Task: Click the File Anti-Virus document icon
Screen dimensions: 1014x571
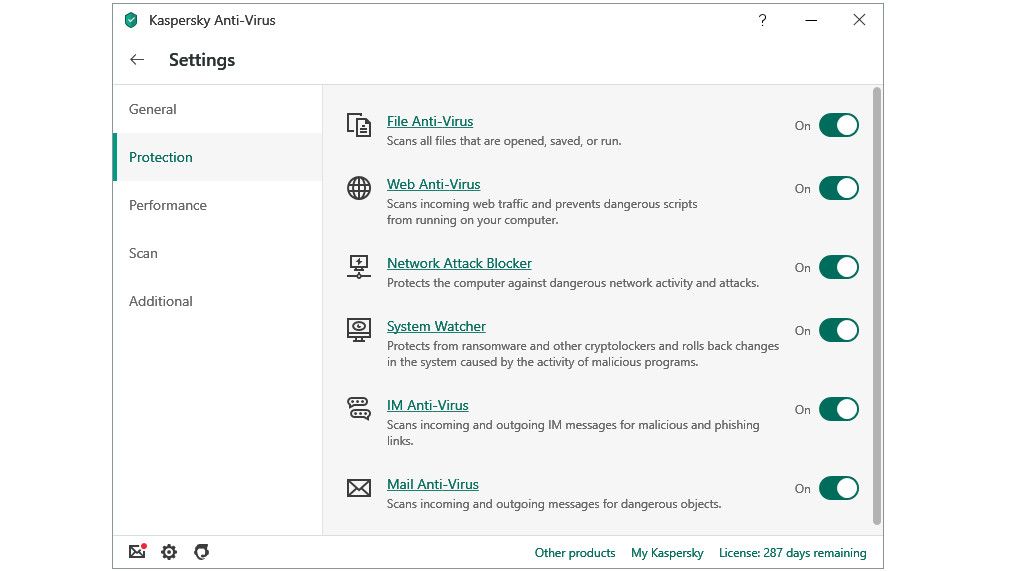Action: point(358,125)
